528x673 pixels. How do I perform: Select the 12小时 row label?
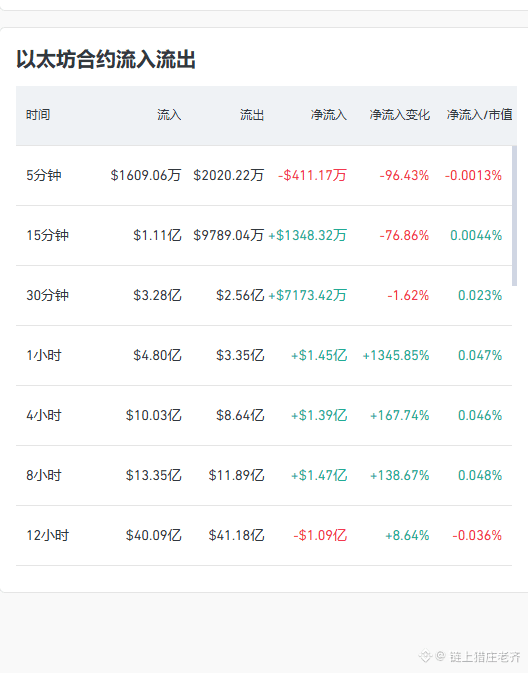[47, 536]
